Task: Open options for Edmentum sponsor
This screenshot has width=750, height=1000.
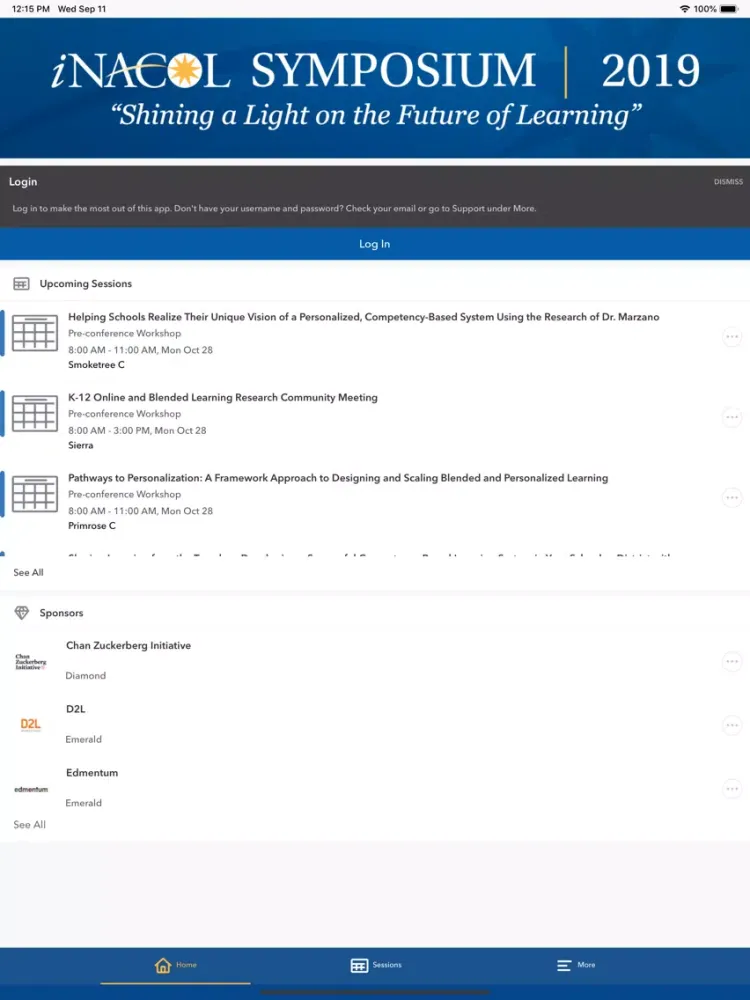Action: tap(732, 789)
